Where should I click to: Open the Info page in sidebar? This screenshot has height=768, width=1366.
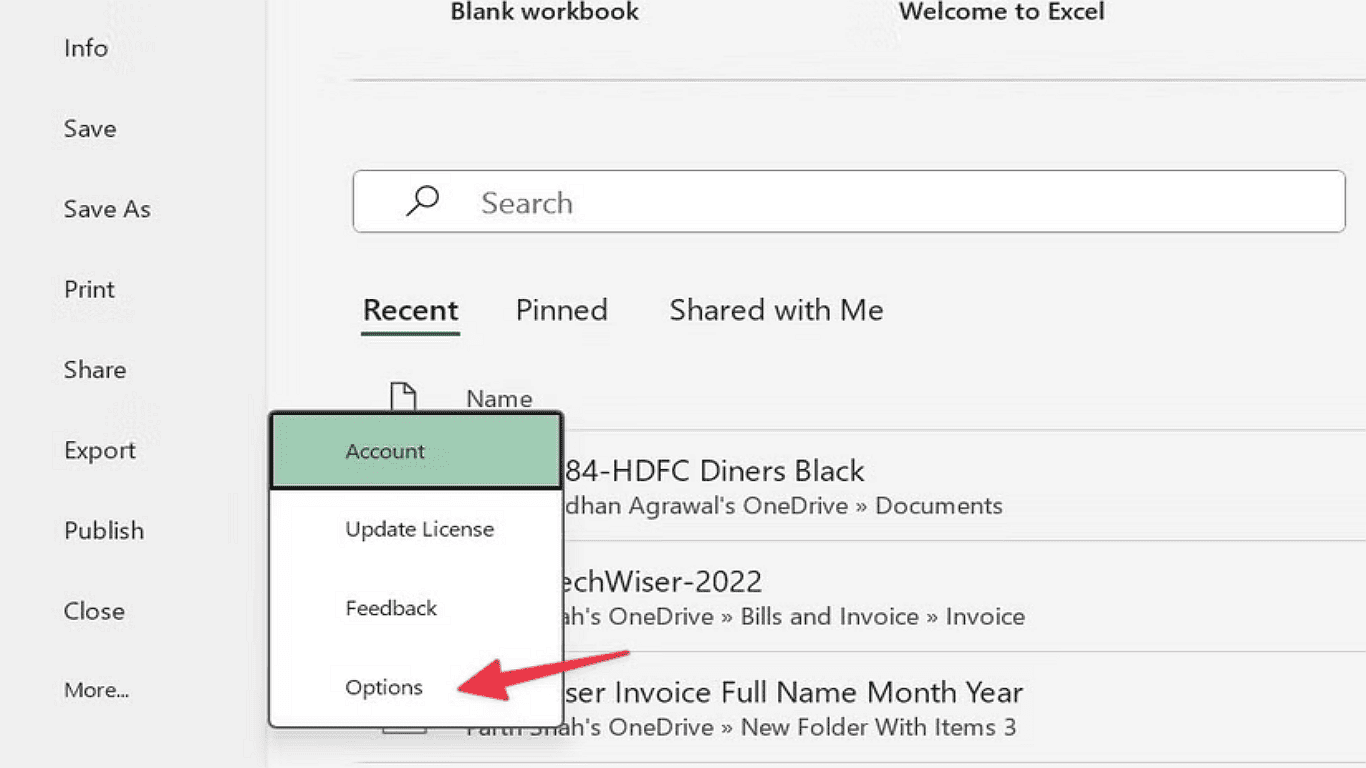pos(86,48)
